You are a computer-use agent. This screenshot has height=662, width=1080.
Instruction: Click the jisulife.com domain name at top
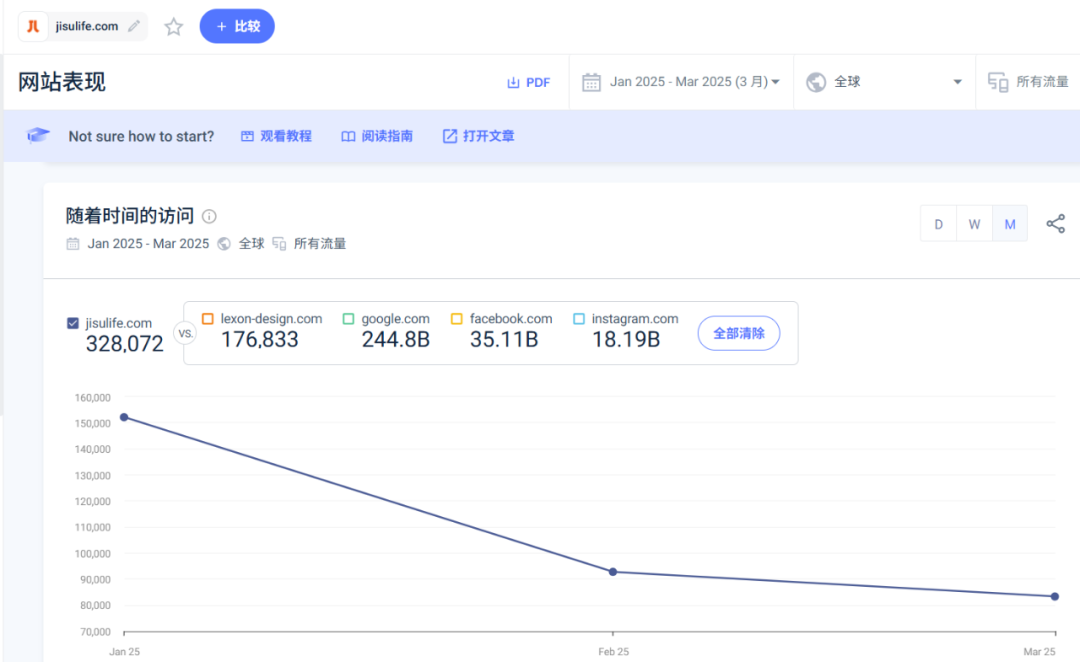[87, 26]
